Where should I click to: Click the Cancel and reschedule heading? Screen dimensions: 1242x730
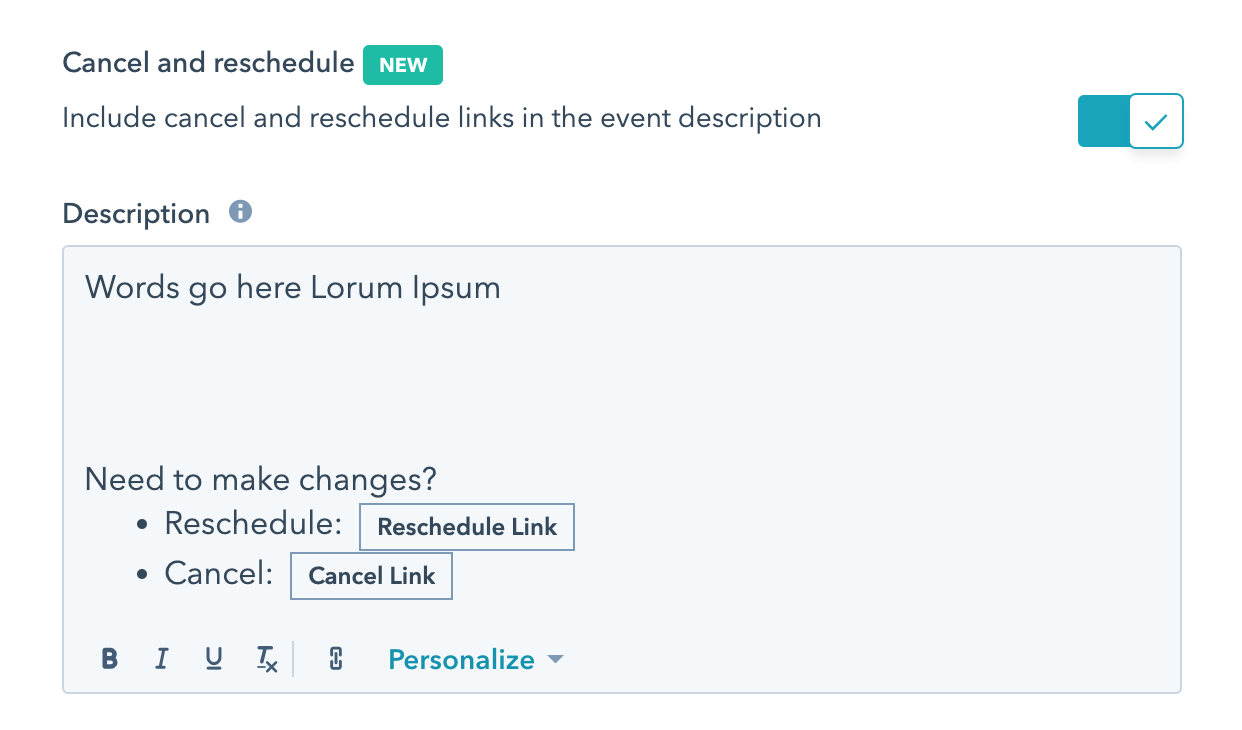tap(208, 63)
